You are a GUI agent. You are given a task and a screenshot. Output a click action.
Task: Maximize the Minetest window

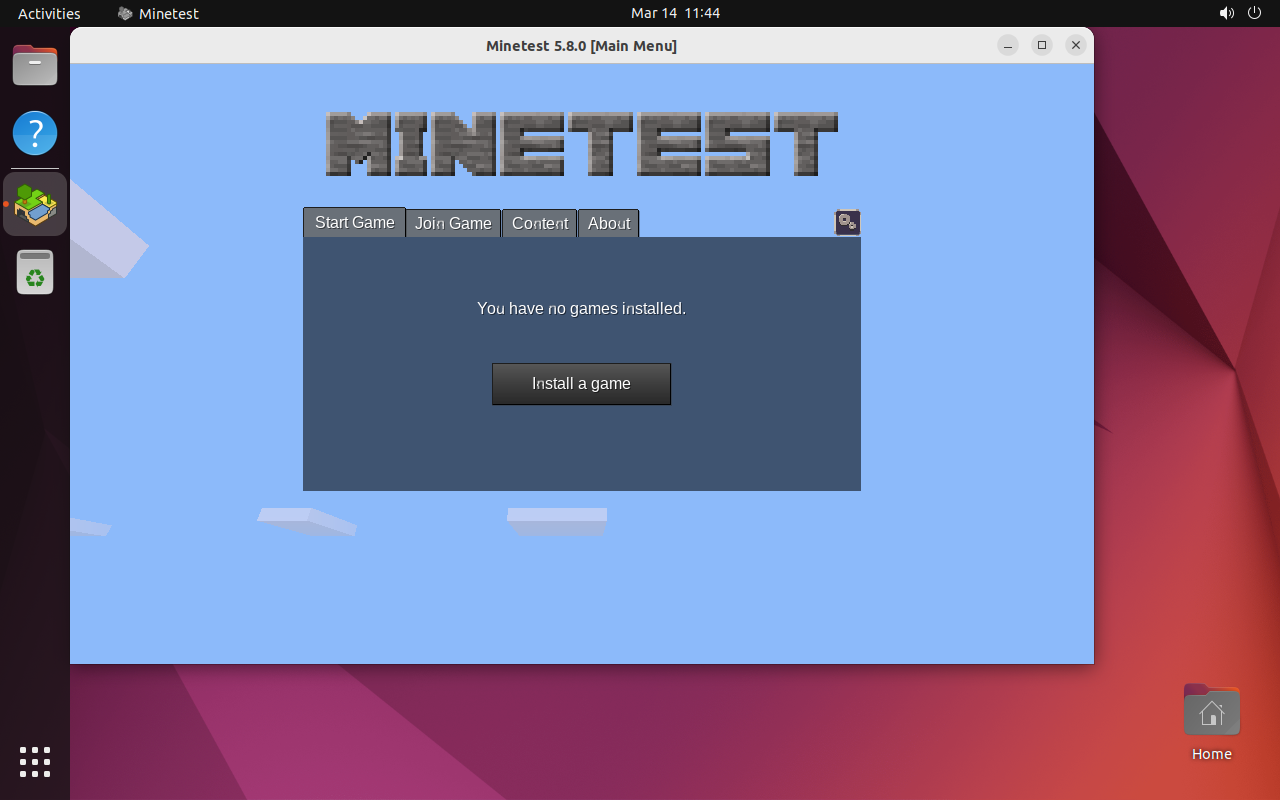1042,45
